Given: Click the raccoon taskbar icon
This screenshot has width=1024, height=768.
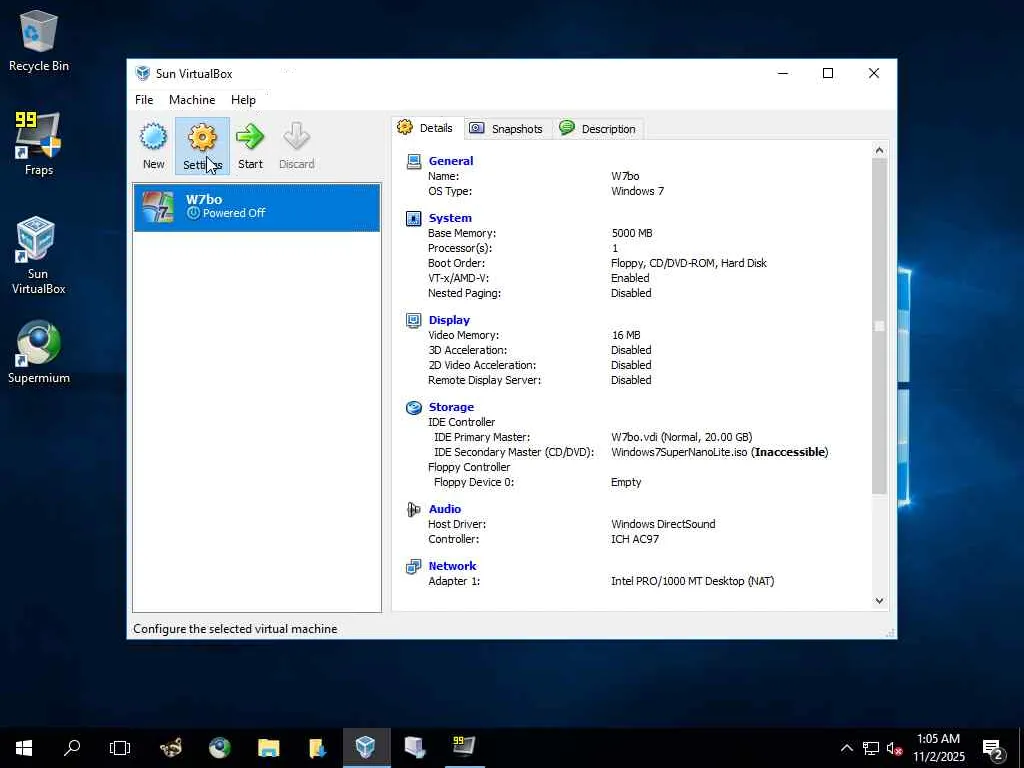Looking at the screenshot, I should [x=171, y=748].
